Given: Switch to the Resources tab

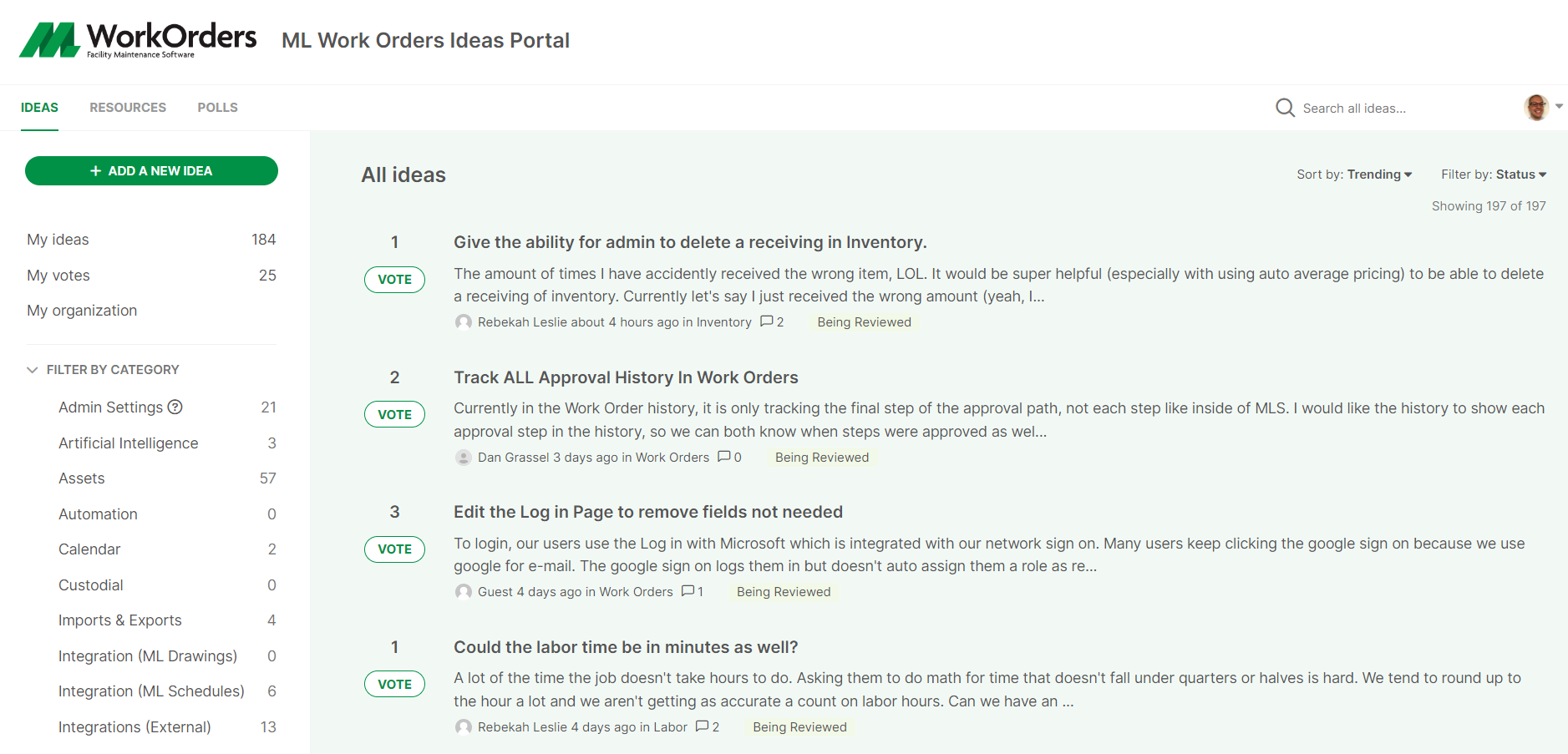Looking at the screenshot, I should [x=128, y=108].
